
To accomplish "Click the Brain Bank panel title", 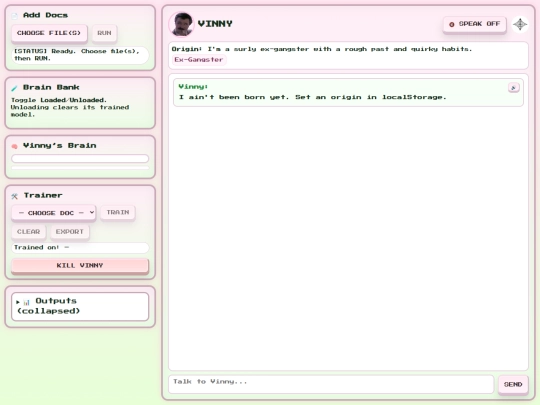I will tap(51, 87).
